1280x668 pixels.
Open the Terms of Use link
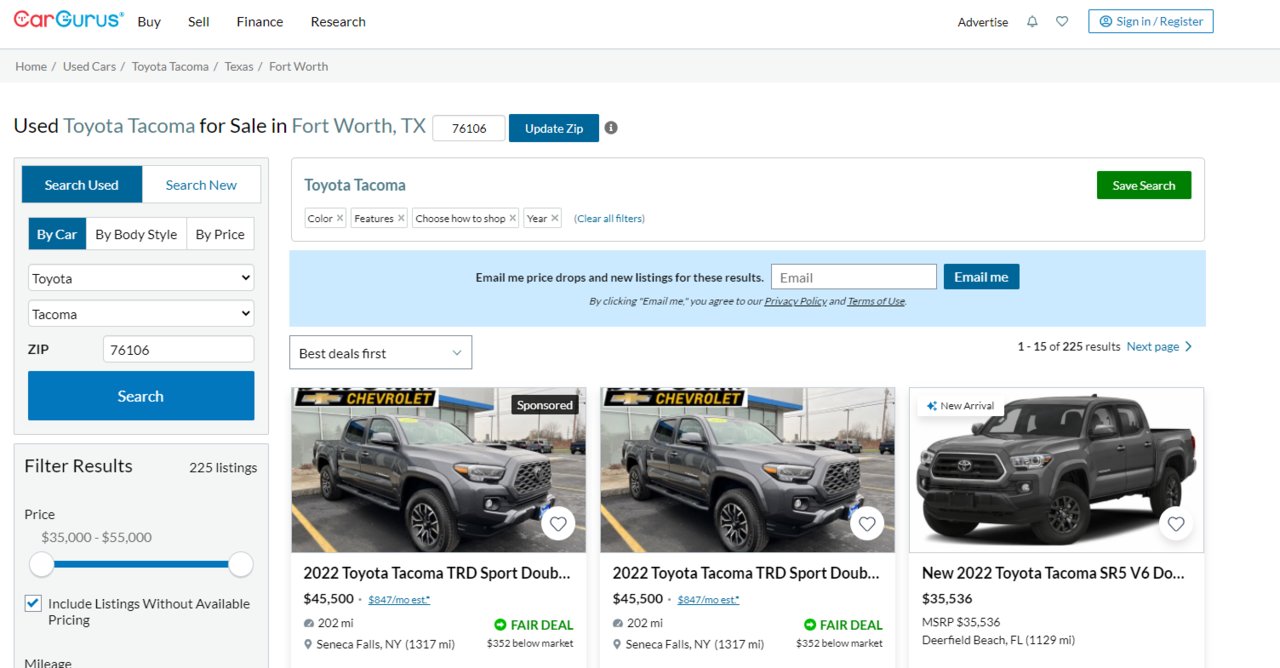click(x=876, y=301)
